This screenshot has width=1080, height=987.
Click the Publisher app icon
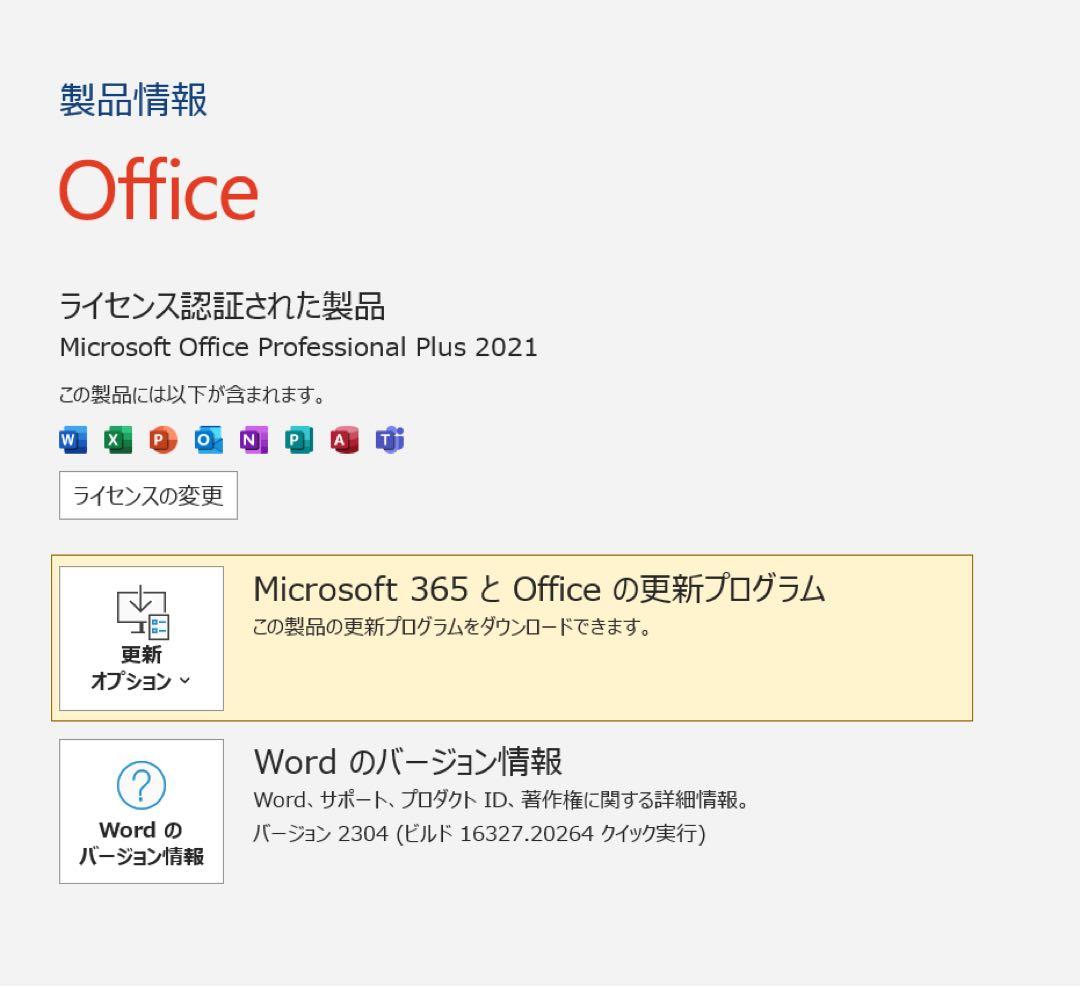pyautogui.click(x=299, y=440)
